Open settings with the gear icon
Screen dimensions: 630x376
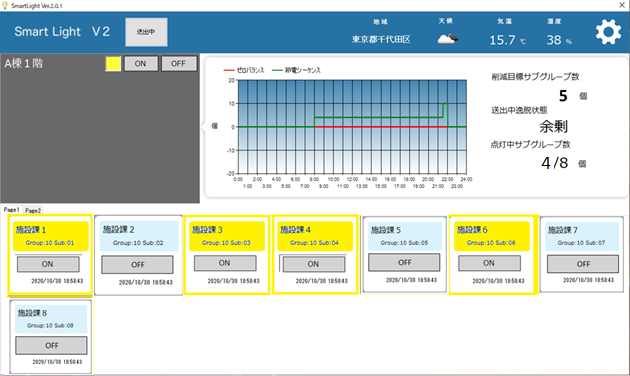pyautogui.click(x=608, y=32)
